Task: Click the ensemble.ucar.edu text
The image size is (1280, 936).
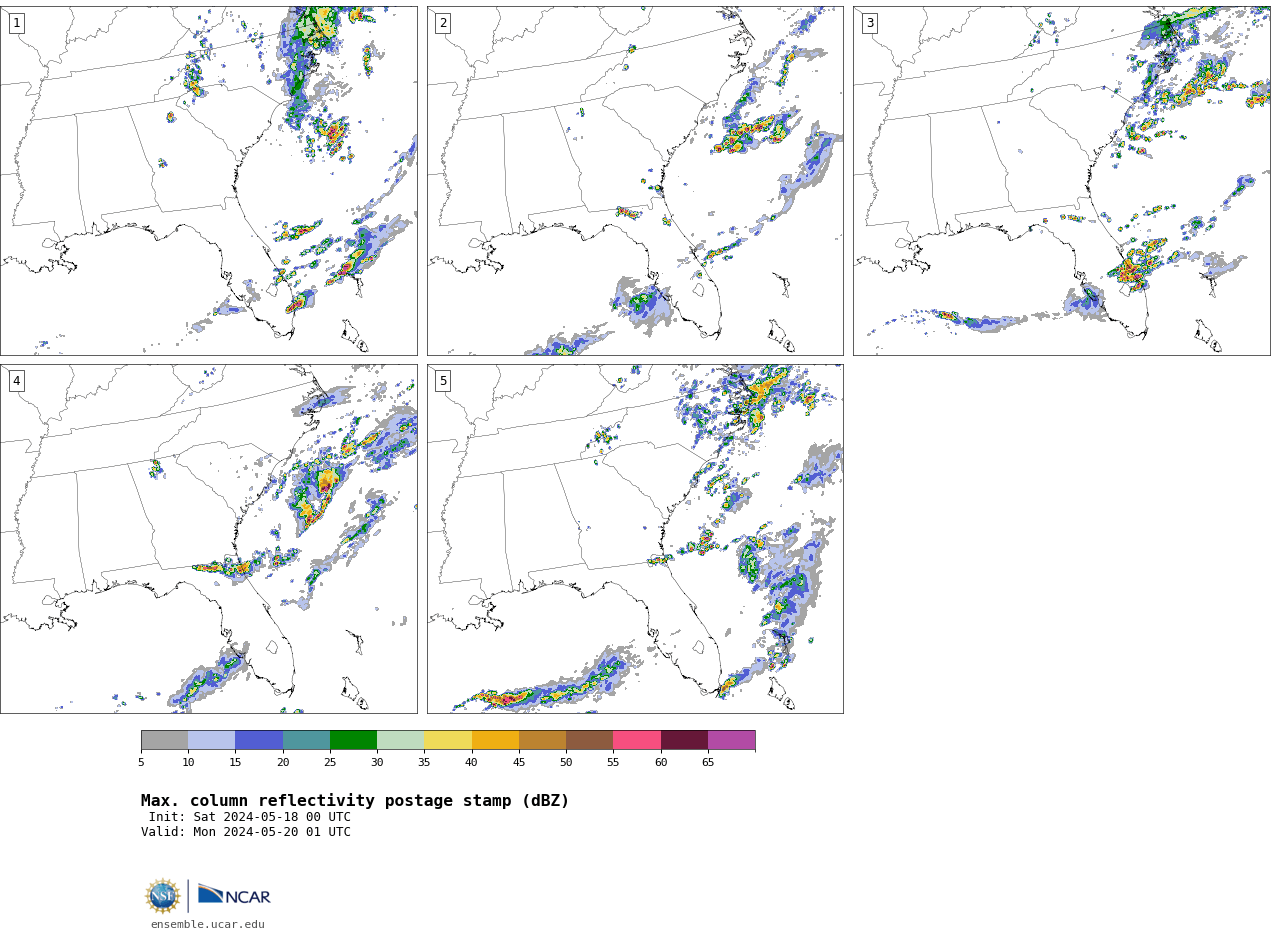Action: tap(208, 925)
